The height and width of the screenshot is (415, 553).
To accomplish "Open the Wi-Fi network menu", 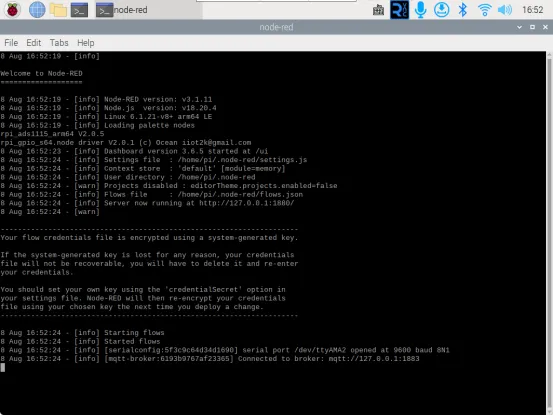I will [x=485, y=10].
